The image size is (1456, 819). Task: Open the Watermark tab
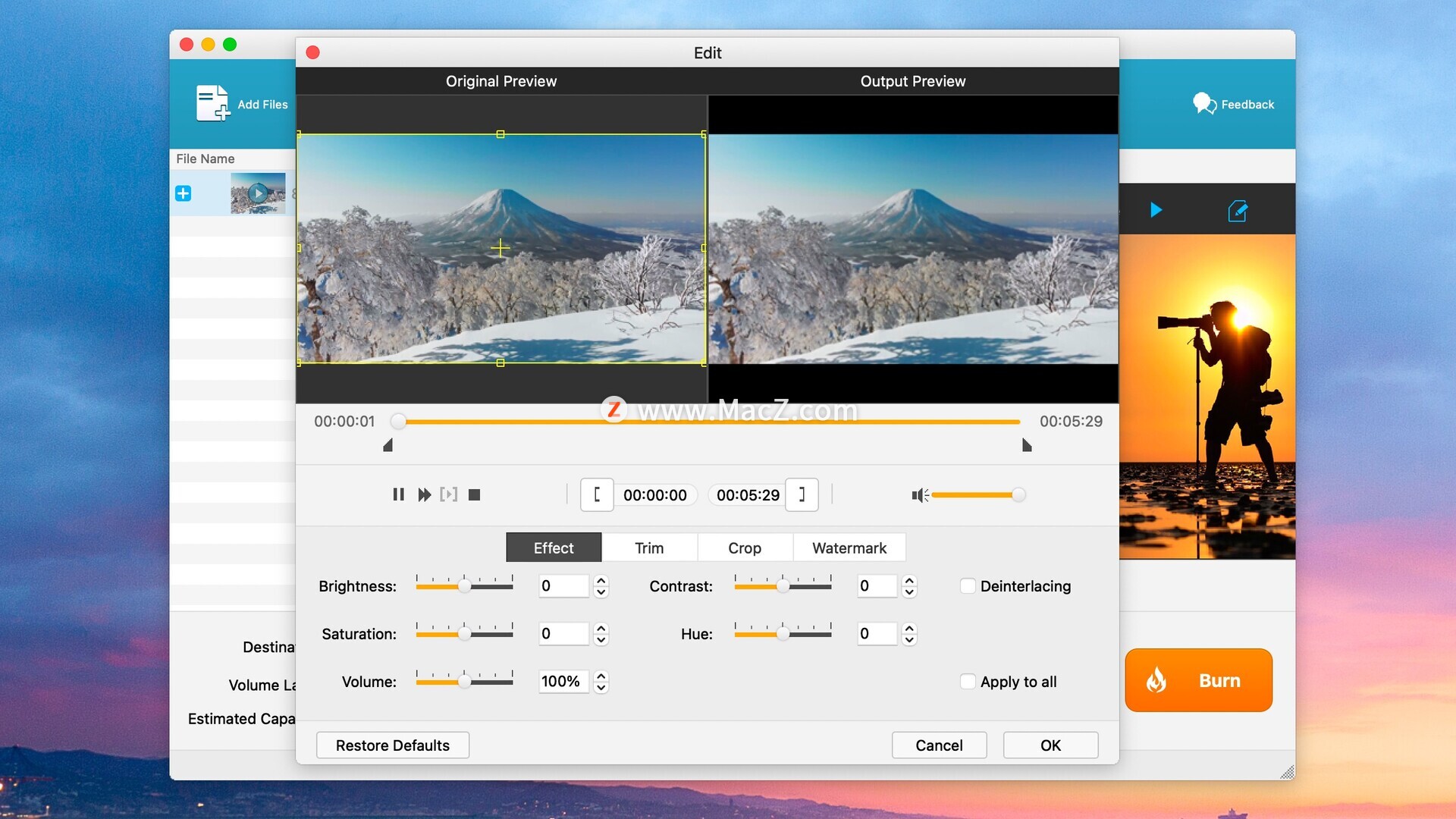click(x=849, y=548)
